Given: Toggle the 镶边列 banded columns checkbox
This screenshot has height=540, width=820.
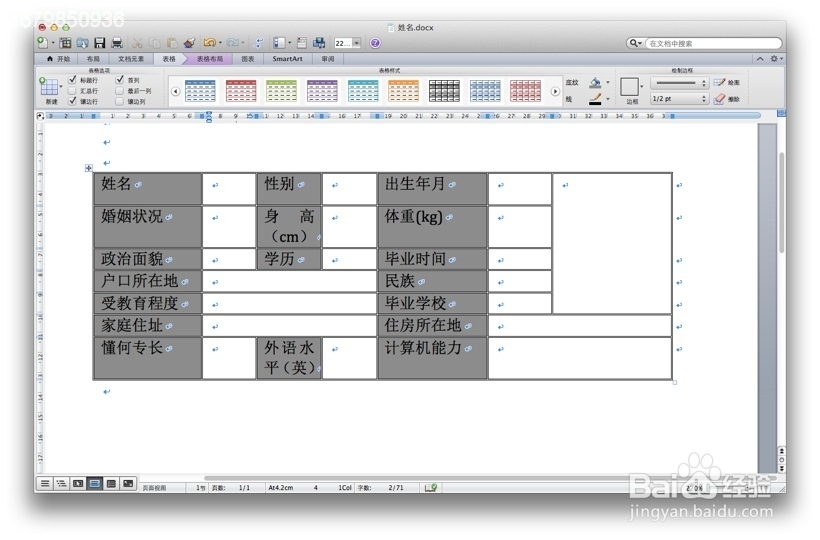Looking at the screenshot, I should coord(120,101).
